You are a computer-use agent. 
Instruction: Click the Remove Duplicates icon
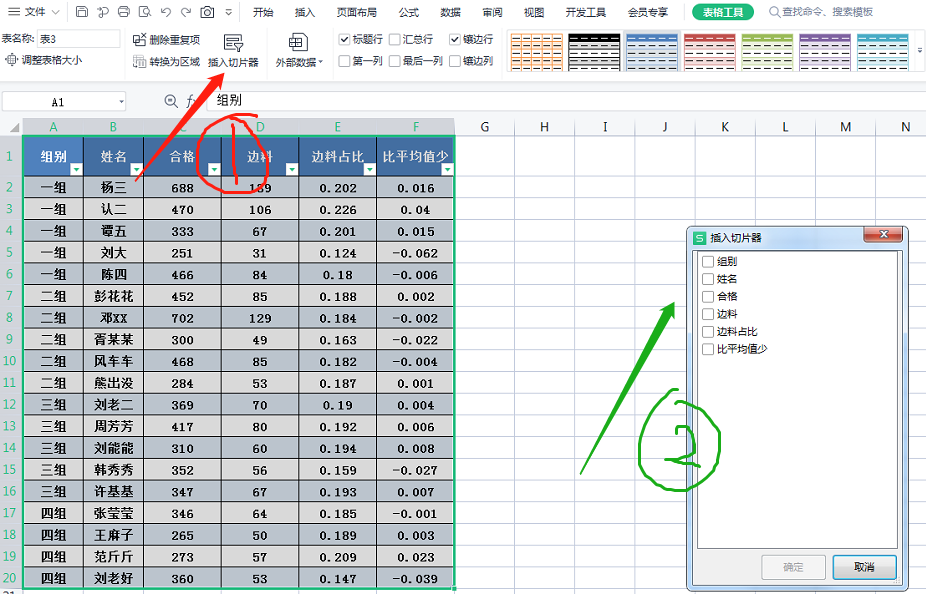point(140,38)
